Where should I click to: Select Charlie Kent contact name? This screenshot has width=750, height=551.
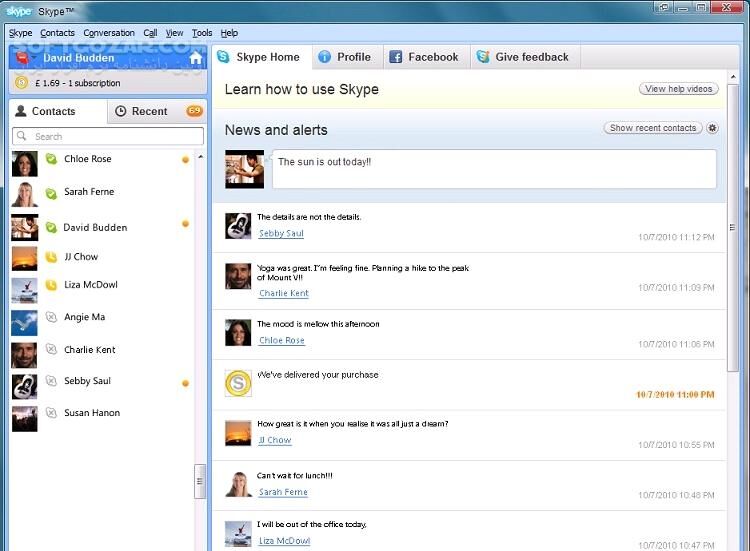click(90, 350)
